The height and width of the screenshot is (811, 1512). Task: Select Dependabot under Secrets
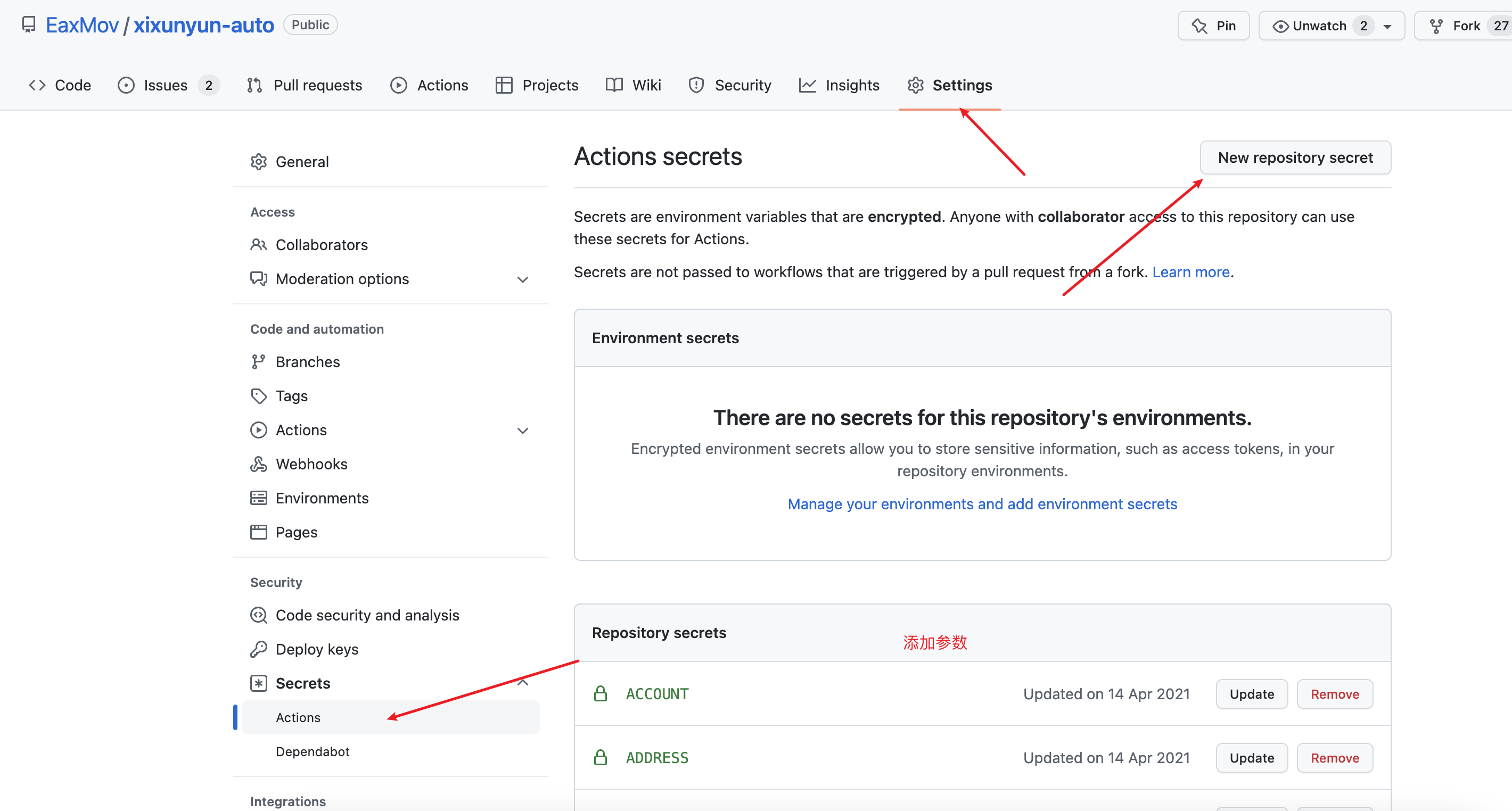click(x=313, y=752)
